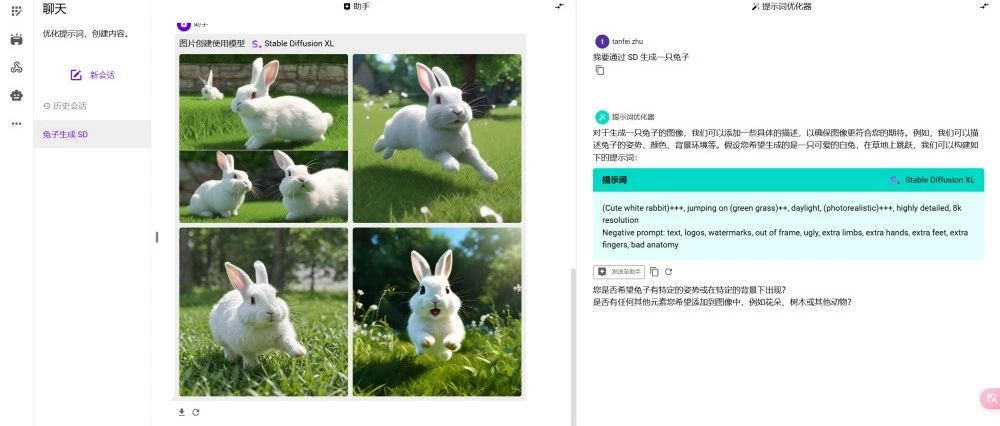
Task: Open the grid menu icon in left rail
Action: point(17,11)
